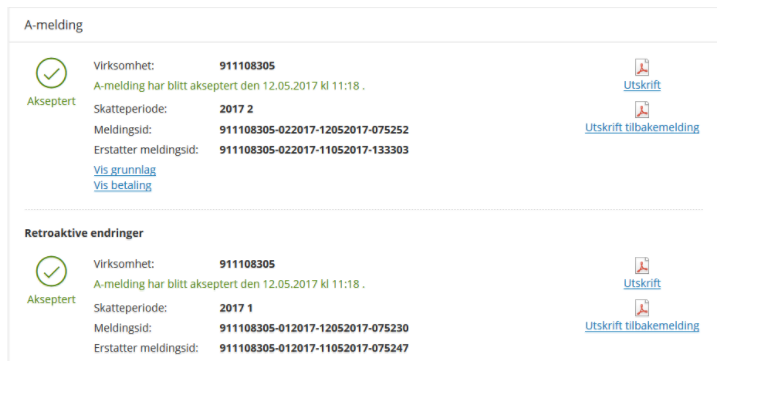Follow the Vis betaling link
769x394 pixels.
pos(123,185)
